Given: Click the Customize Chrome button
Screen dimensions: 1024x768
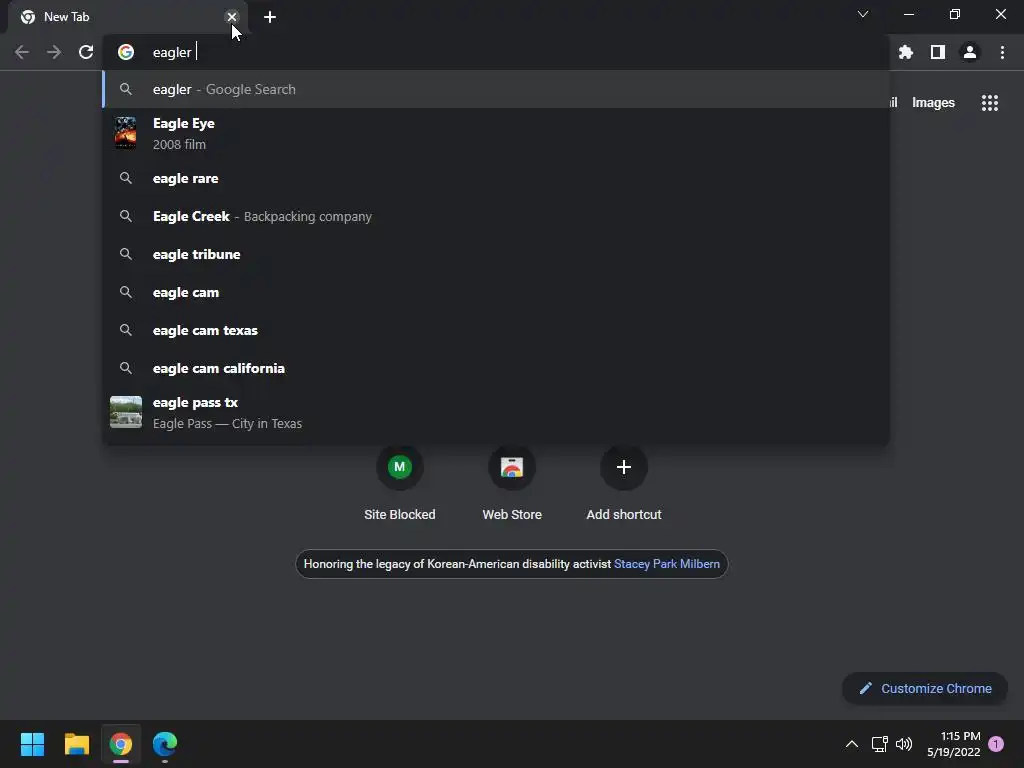Looking at the screenshot, I should [x=925, y=688].
